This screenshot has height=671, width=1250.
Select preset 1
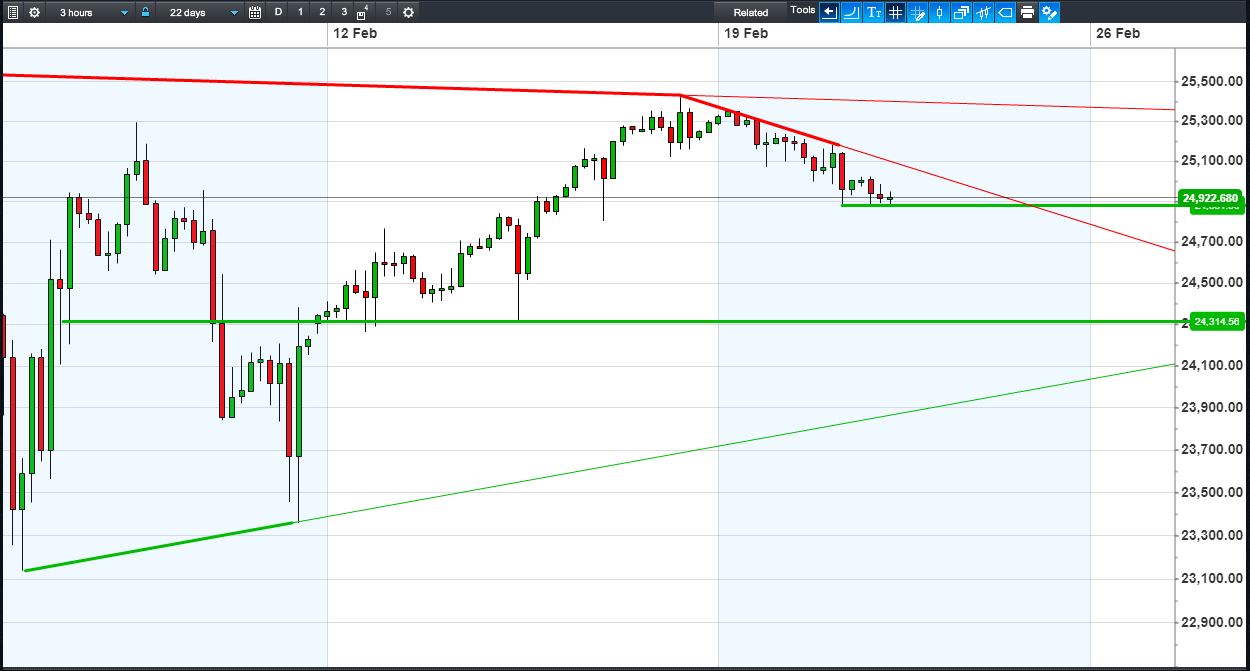pyautogui.click(x=300, y=12)
